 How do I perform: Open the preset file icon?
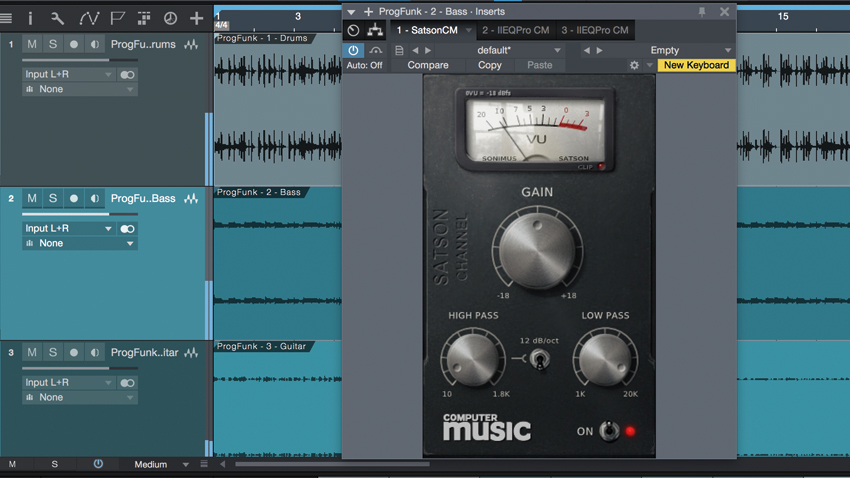click(399, 50)
